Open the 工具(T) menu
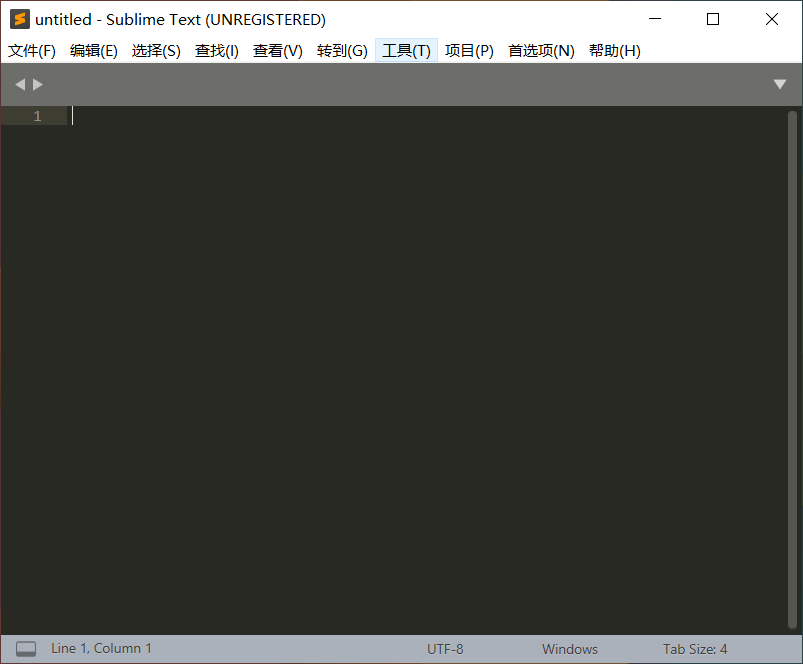Image resolution: width=803 pixels, height=664 pixels. click(406, 51)
